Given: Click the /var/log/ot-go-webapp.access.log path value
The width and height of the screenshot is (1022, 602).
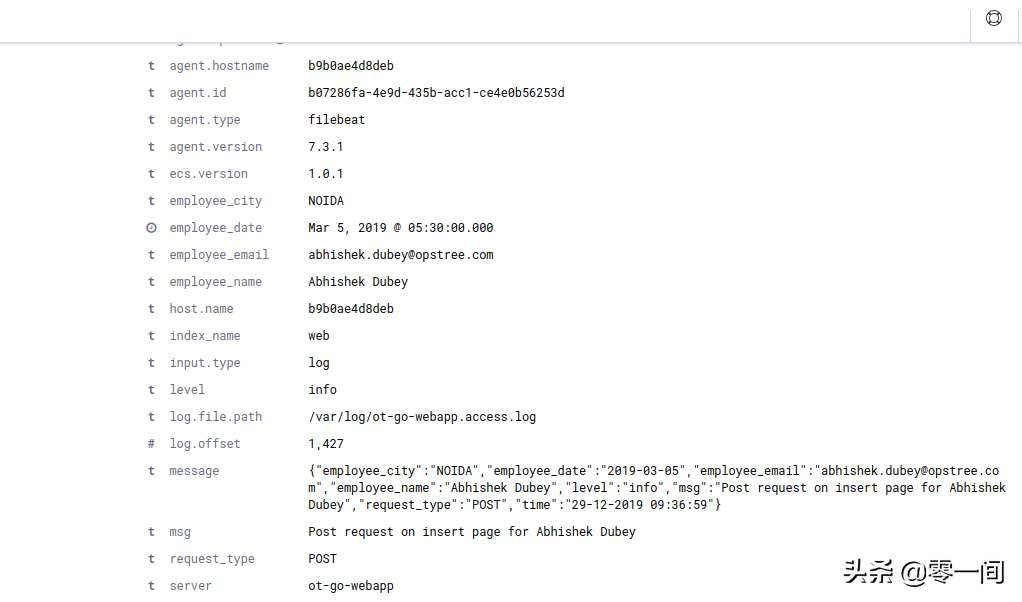Looking at the screenshot, I should click(x=422, y=416).
